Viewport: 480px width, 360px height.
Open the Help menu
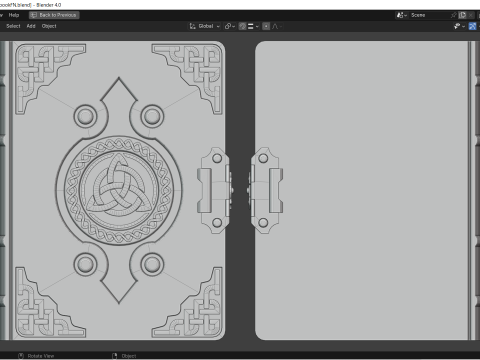click(x=14, y=15)
